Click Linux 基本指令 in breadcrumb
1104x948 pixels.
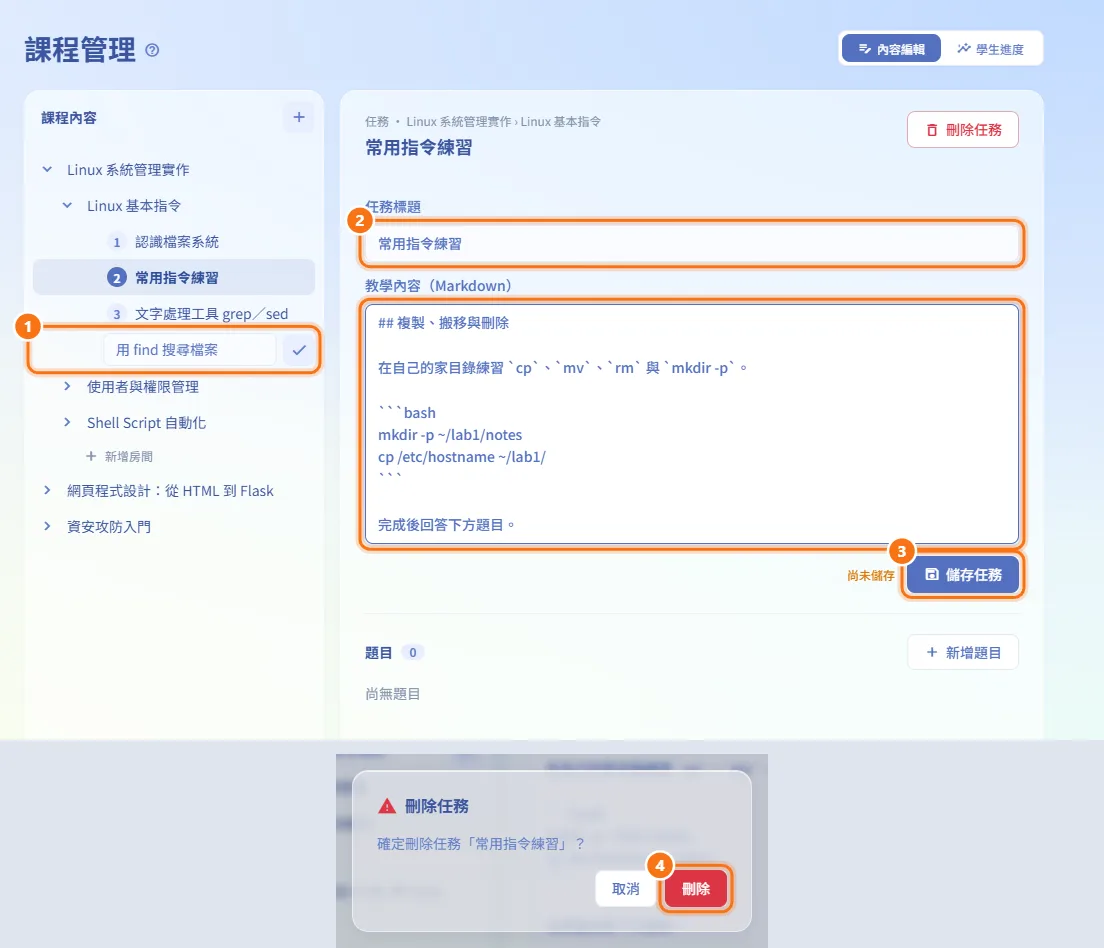point(560,121)
